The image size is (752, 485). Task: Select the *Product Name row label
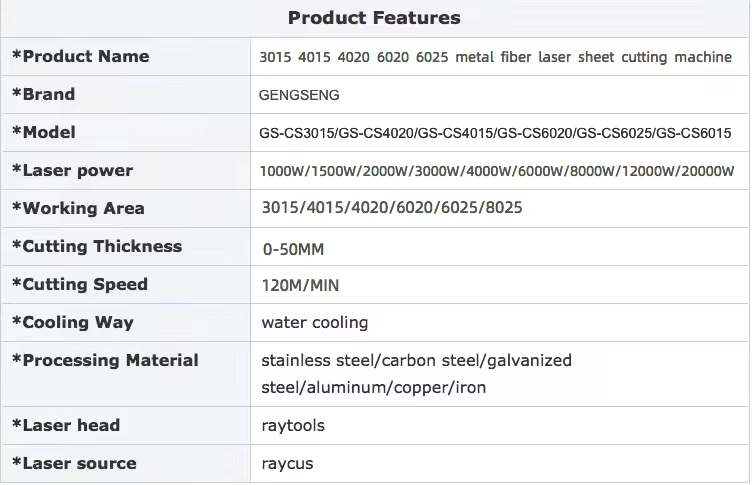pyautogui.click(x=80, y=57)
